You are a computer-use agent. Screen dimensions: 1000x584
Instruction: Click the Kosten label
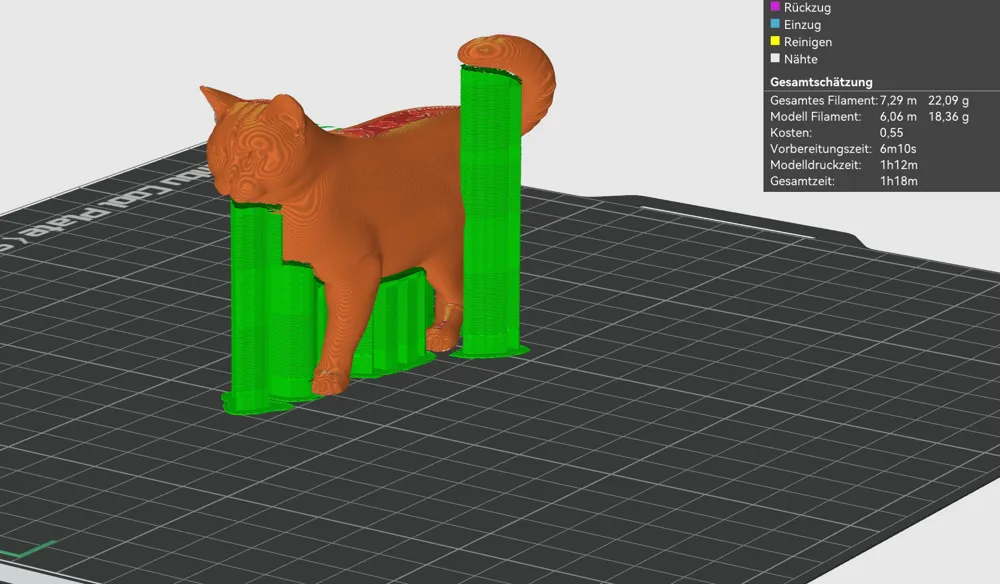click(791, 133)
